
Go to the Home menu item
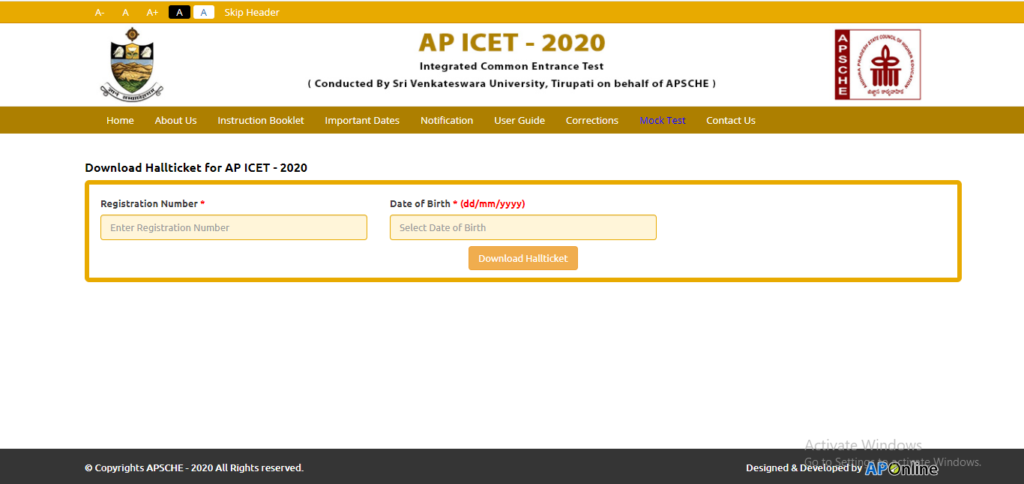[x=120, y=120]
